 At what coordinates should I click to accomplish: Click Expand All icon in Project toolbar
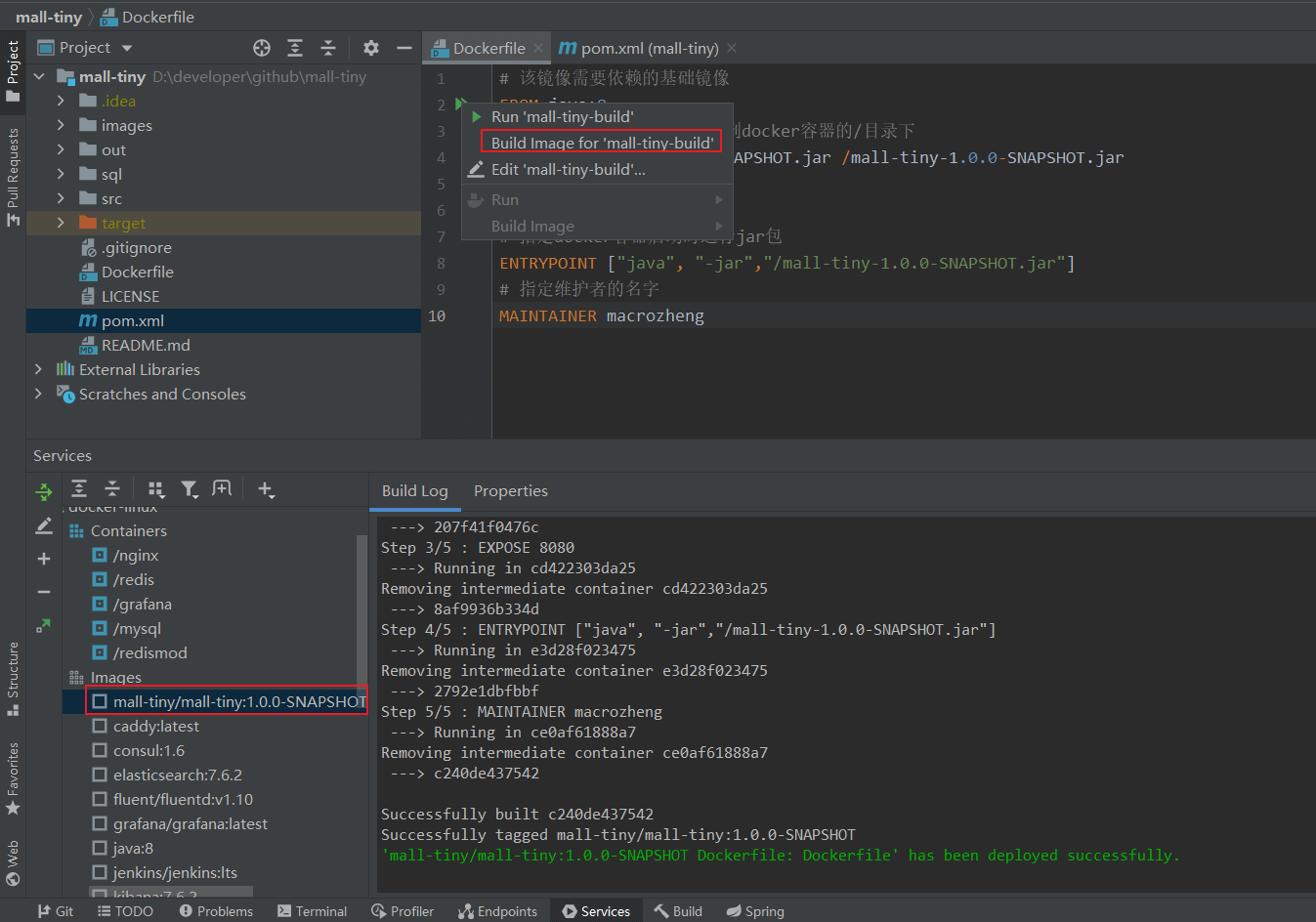pos(295,48)
